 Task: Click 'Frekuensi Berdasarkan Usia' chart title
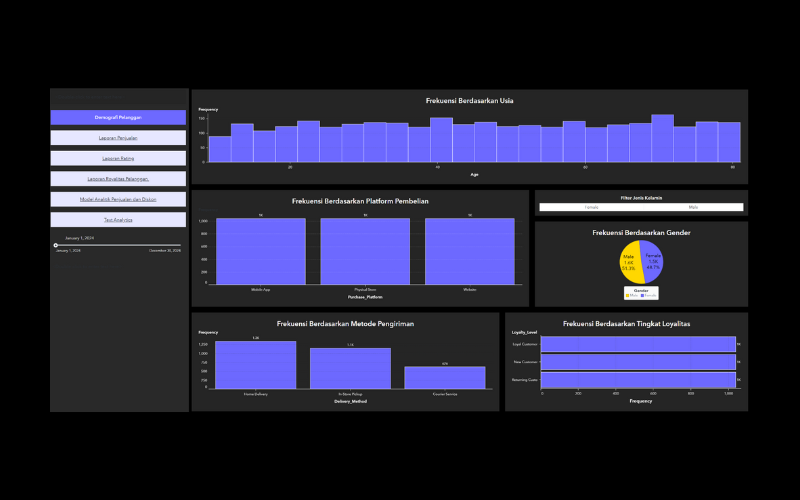[469, 101]
